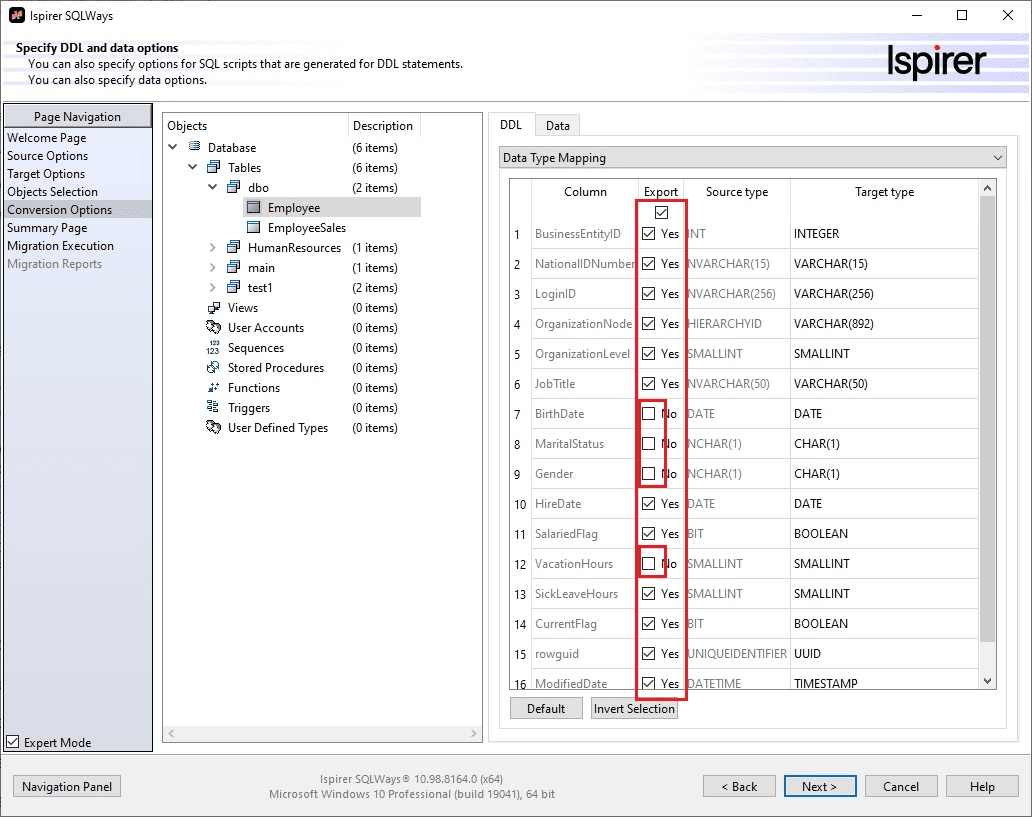
Task: Click the User Defined Types icon
Action: pyautogui.click(x=213, y=428)
